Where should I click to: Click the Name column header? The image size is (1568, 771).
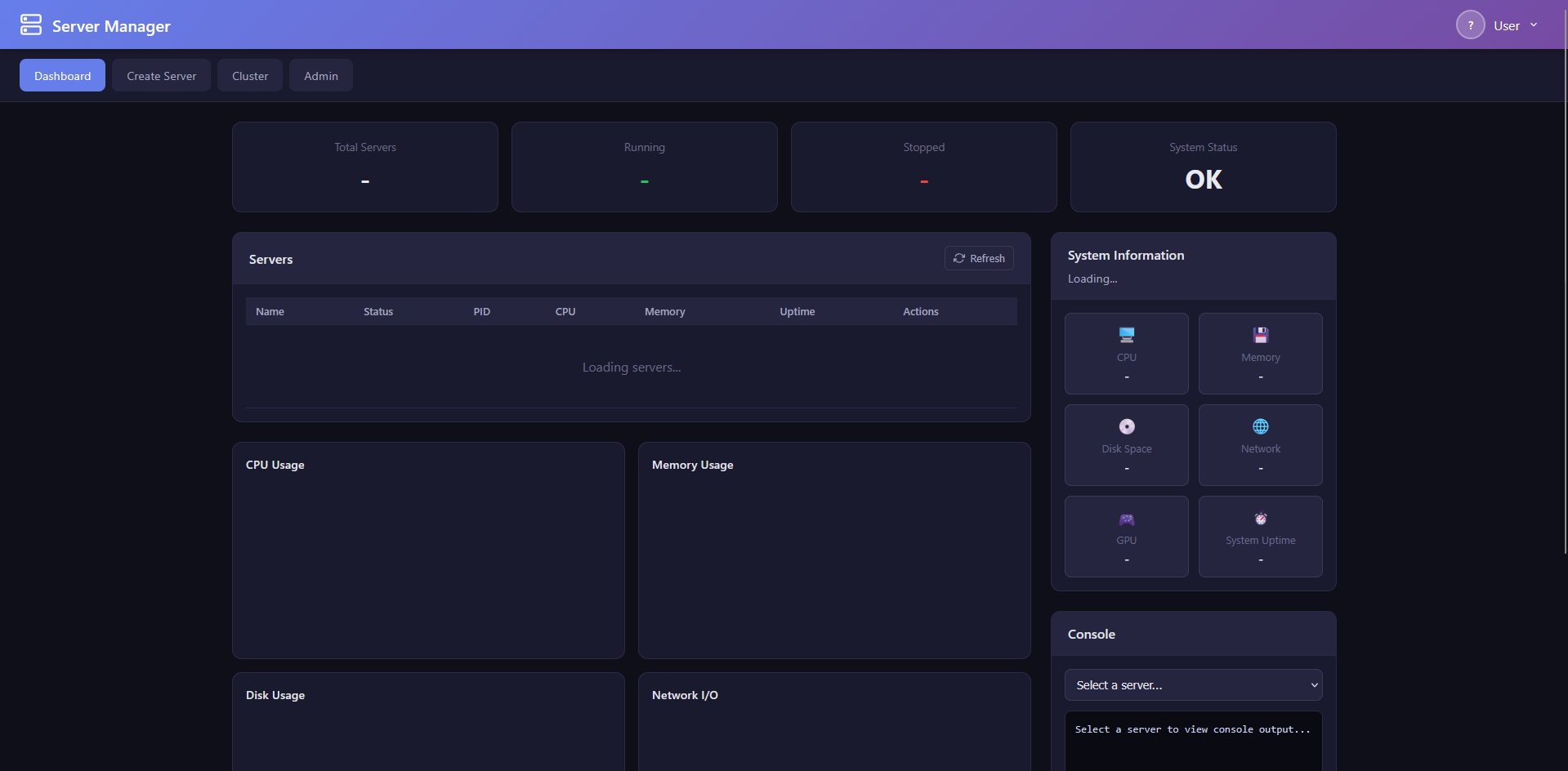coord(270,312)
